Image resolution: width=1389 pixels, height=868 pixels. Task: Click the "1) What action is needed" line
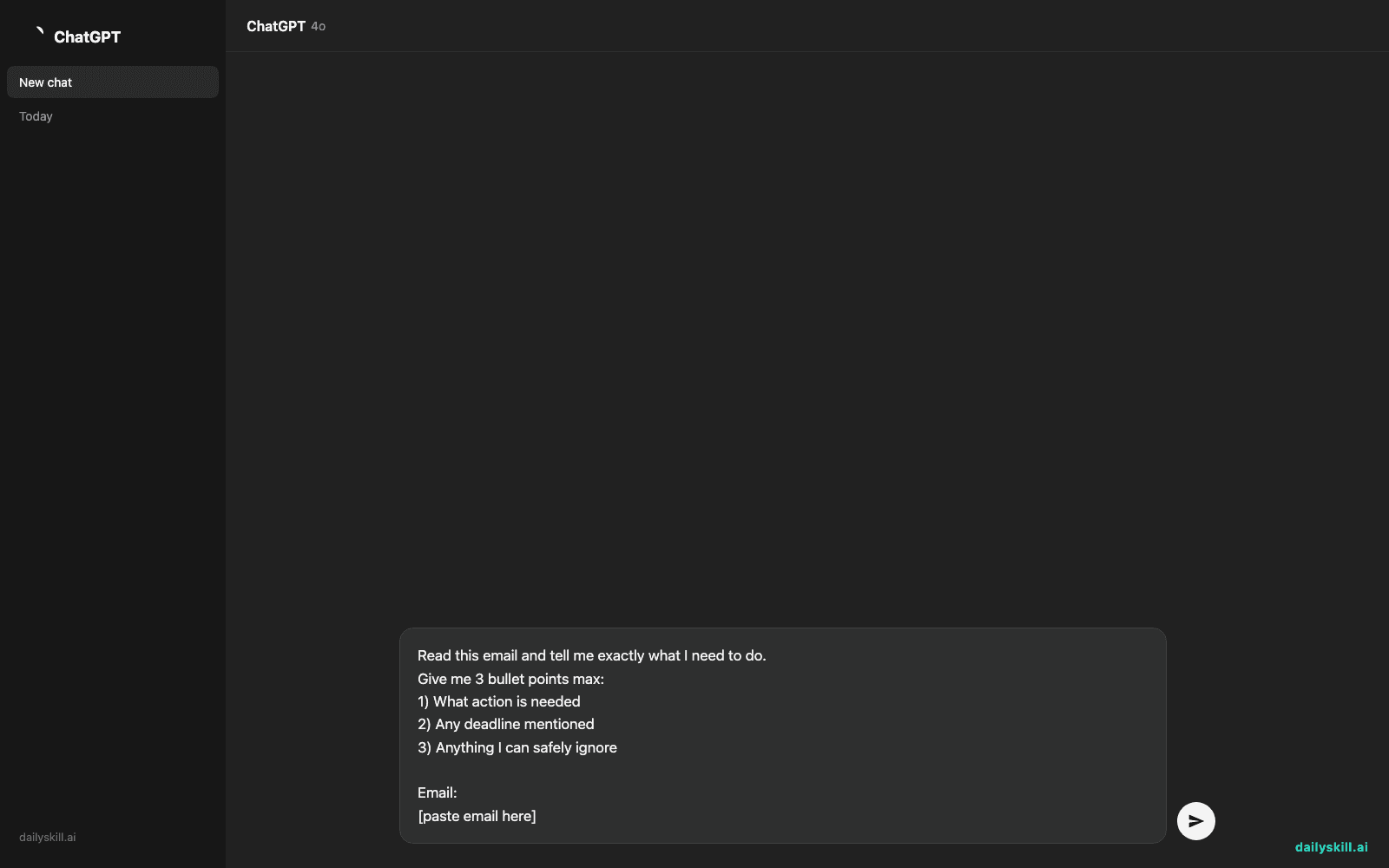(x=499, y=701)
